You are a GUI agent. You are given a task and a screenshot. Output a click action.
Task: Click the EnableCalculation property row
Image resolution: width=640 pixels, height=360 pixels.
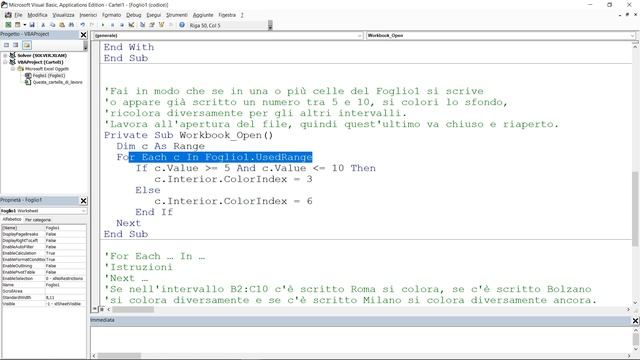[44, 253]
